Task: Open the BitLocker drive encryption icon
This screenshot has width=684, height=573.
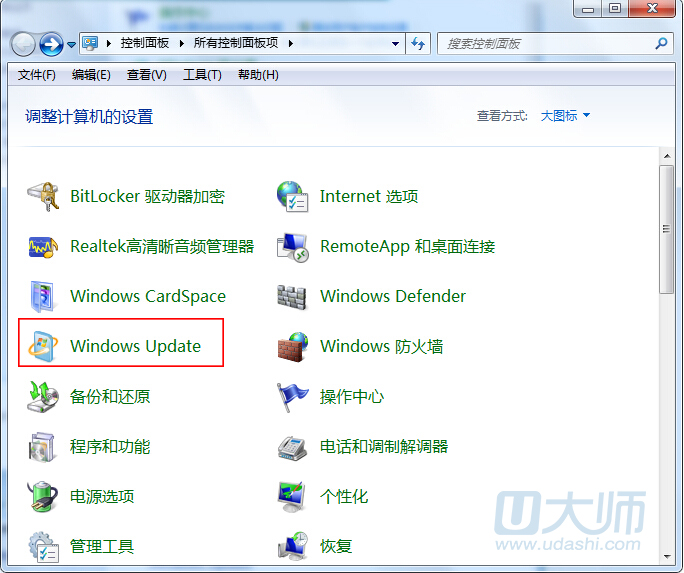Action: [43, 197]
